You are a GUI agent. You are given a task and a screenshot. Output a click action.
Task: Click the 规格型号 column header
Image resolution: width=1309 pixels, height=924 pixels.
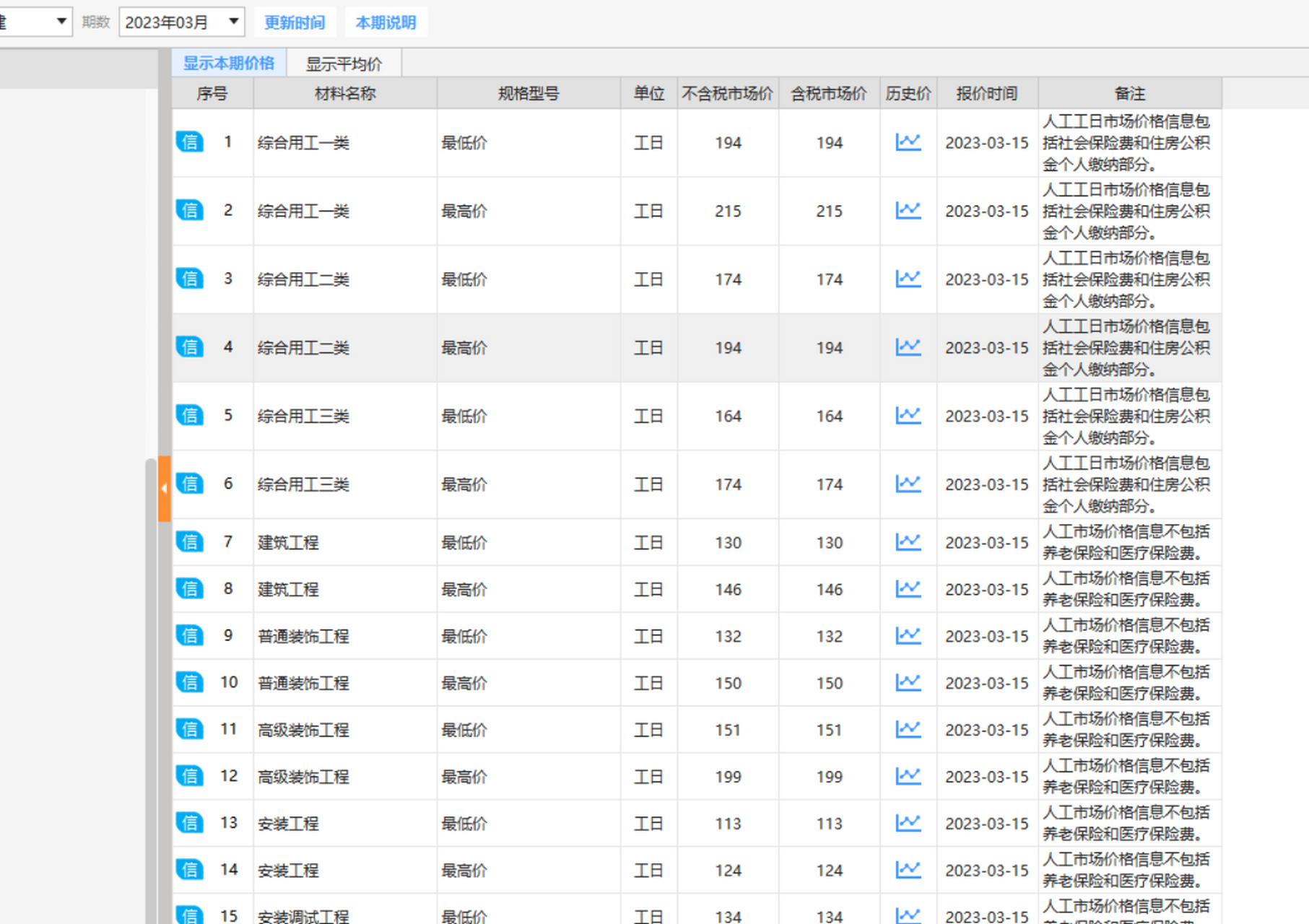[529, 93]
